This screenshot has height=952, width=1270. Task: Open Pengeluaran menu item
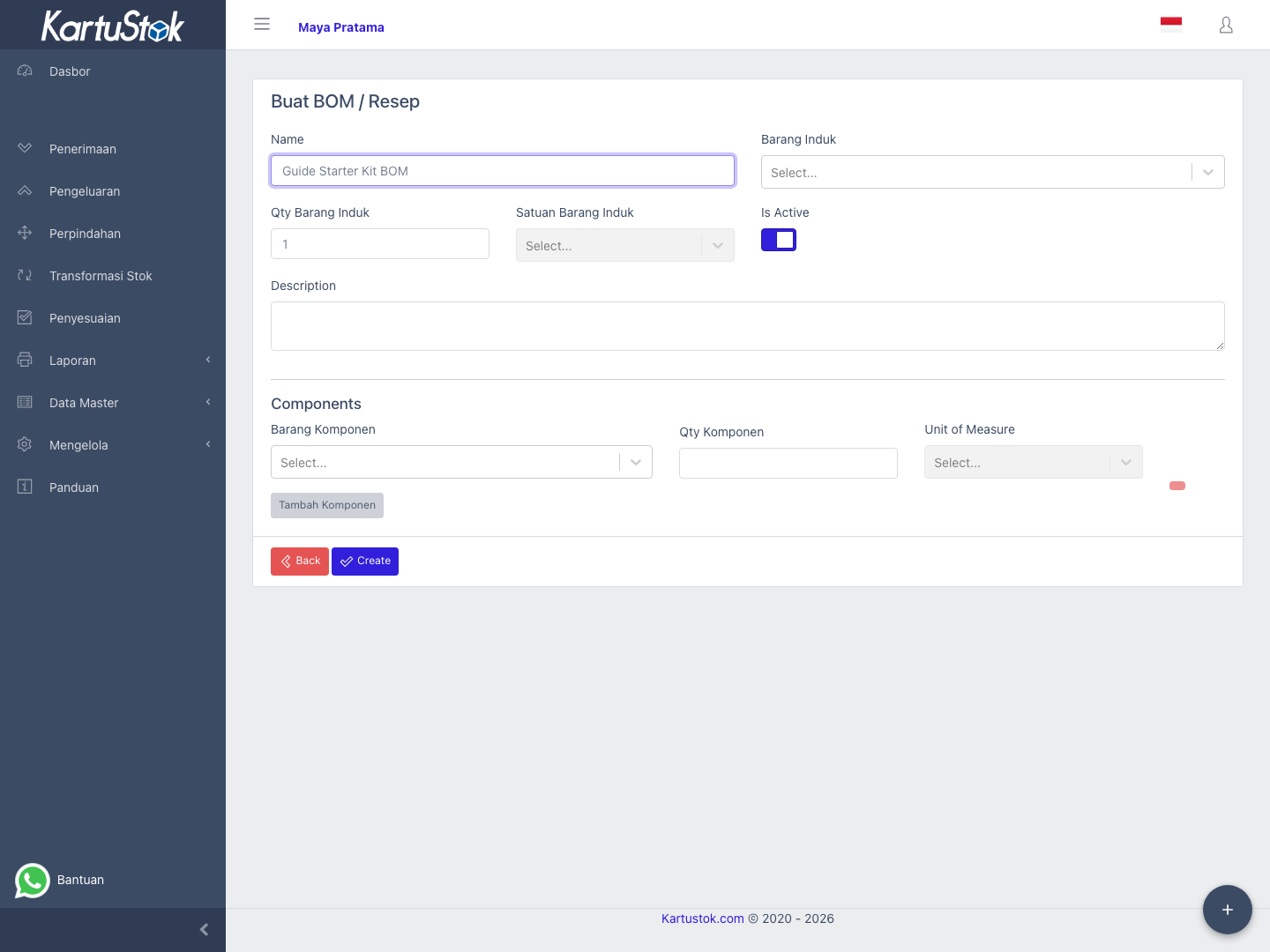click(113, 191)
